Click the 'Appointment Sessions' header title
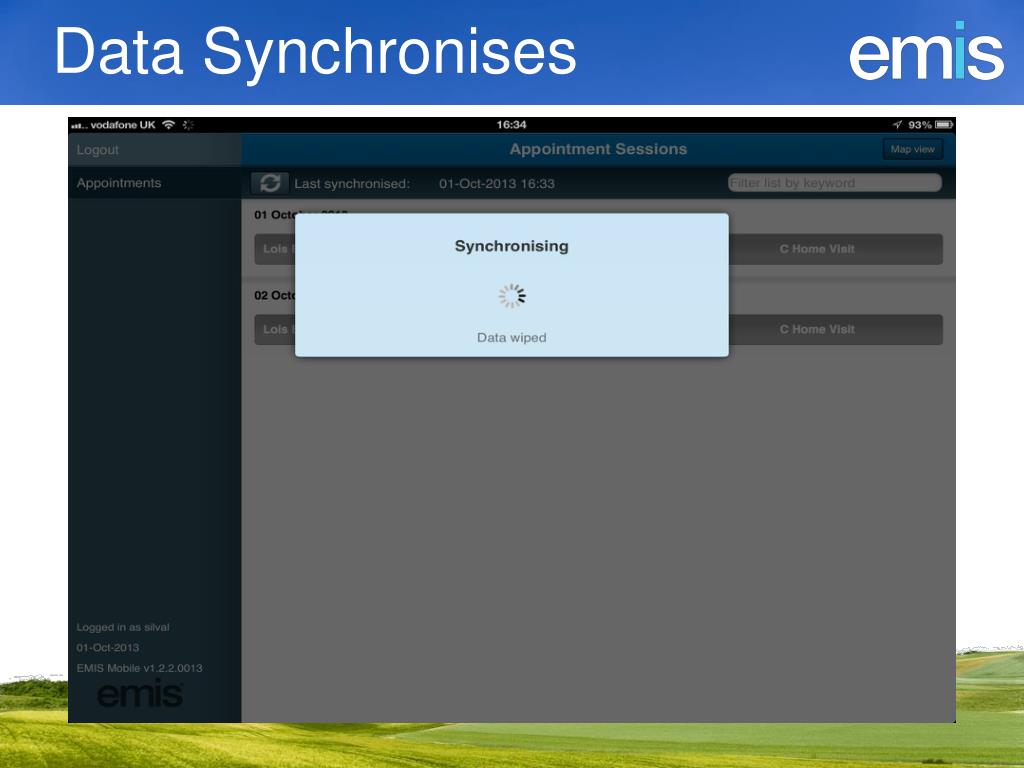The height and width of the screenshot is (768, 1024). tap(598, 149)
